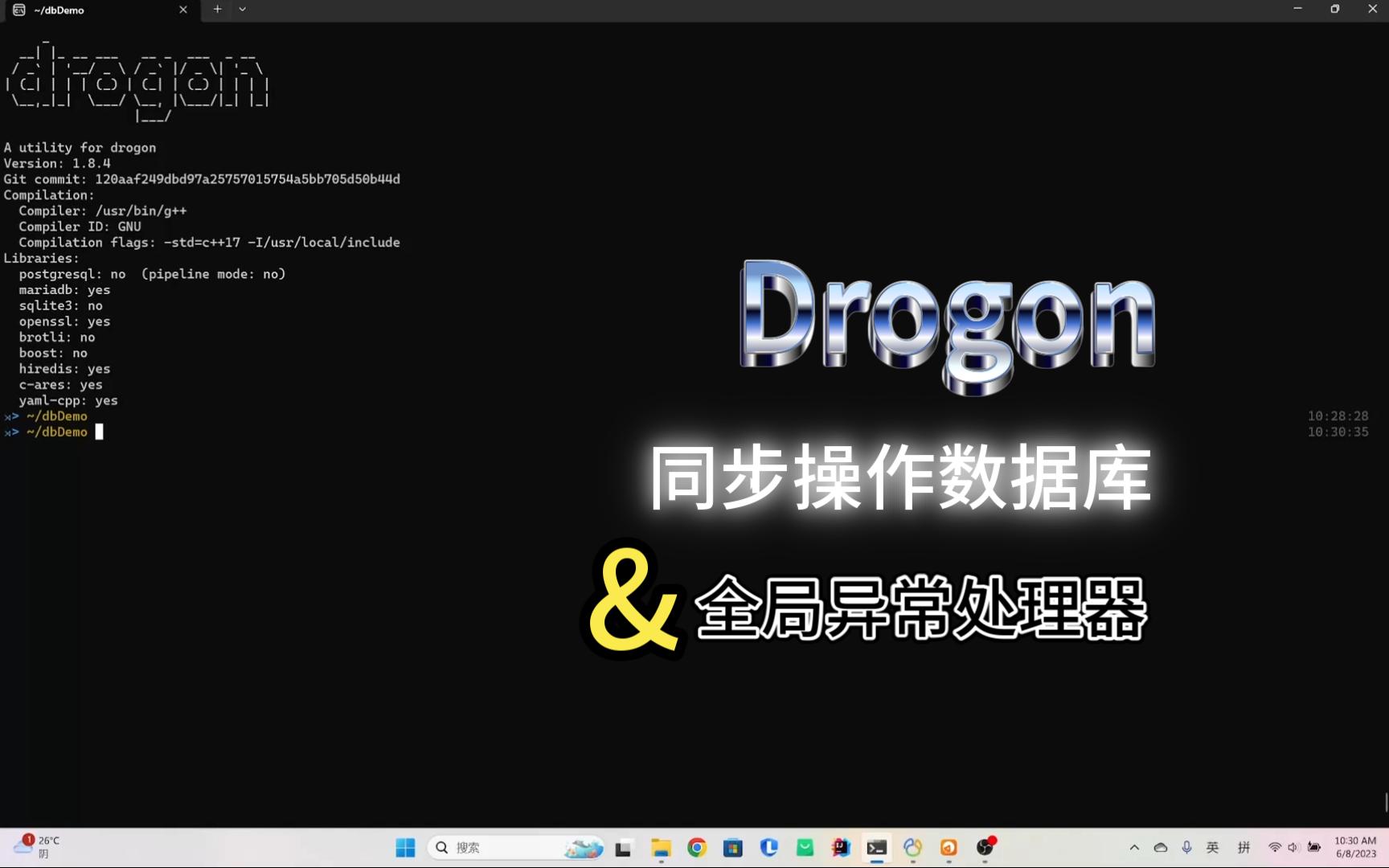The height and width of the screenshot is (868, 1389).
Task: Minimize the terminal window
Action: click(1297, 9)
